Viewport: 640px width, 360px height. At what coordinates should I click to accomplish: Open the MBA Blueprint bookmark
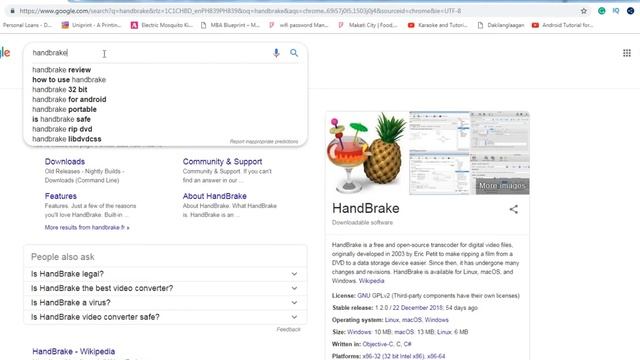230,25
